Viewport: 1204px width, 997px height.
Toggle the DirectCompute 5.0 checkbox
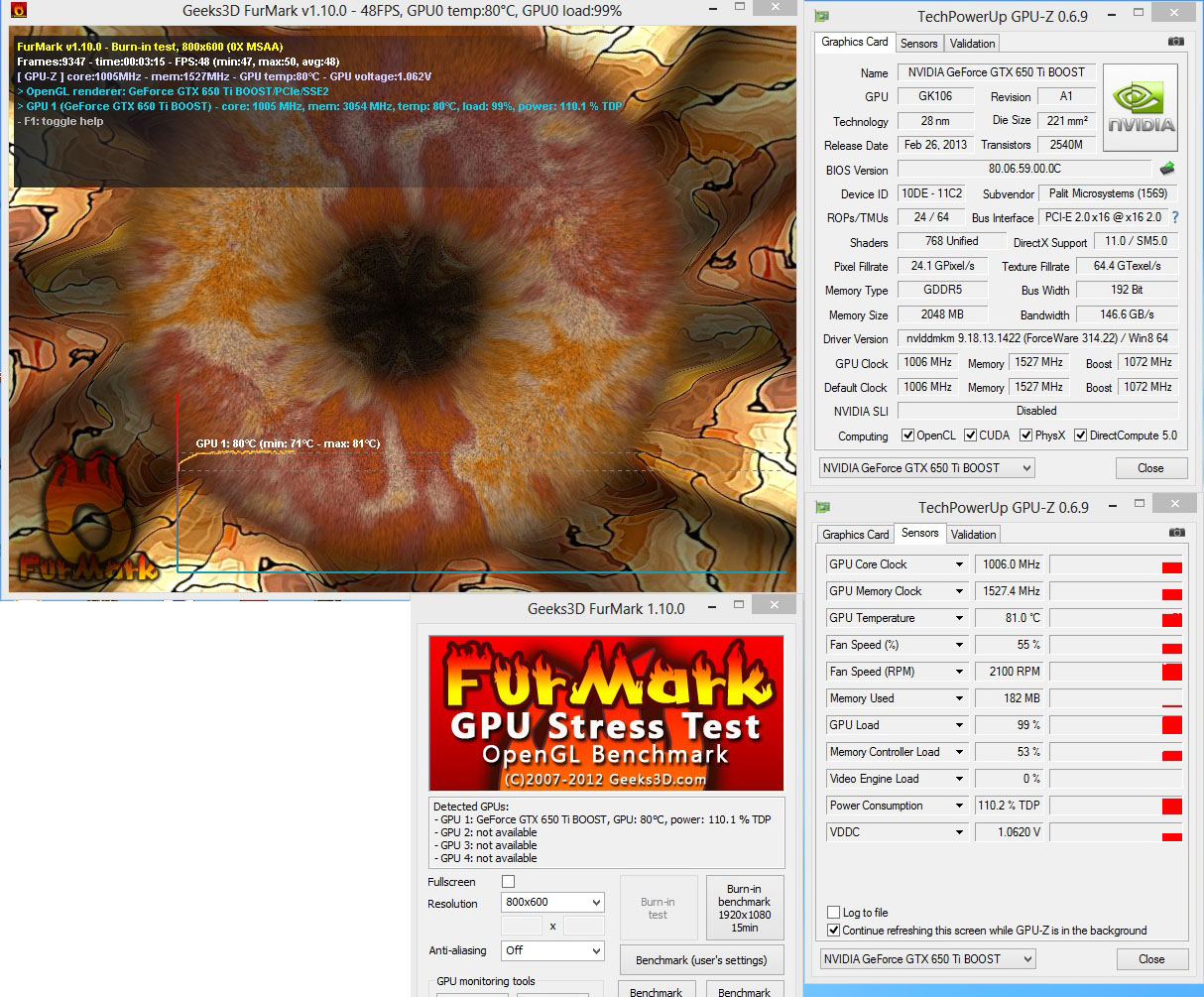1081,436
